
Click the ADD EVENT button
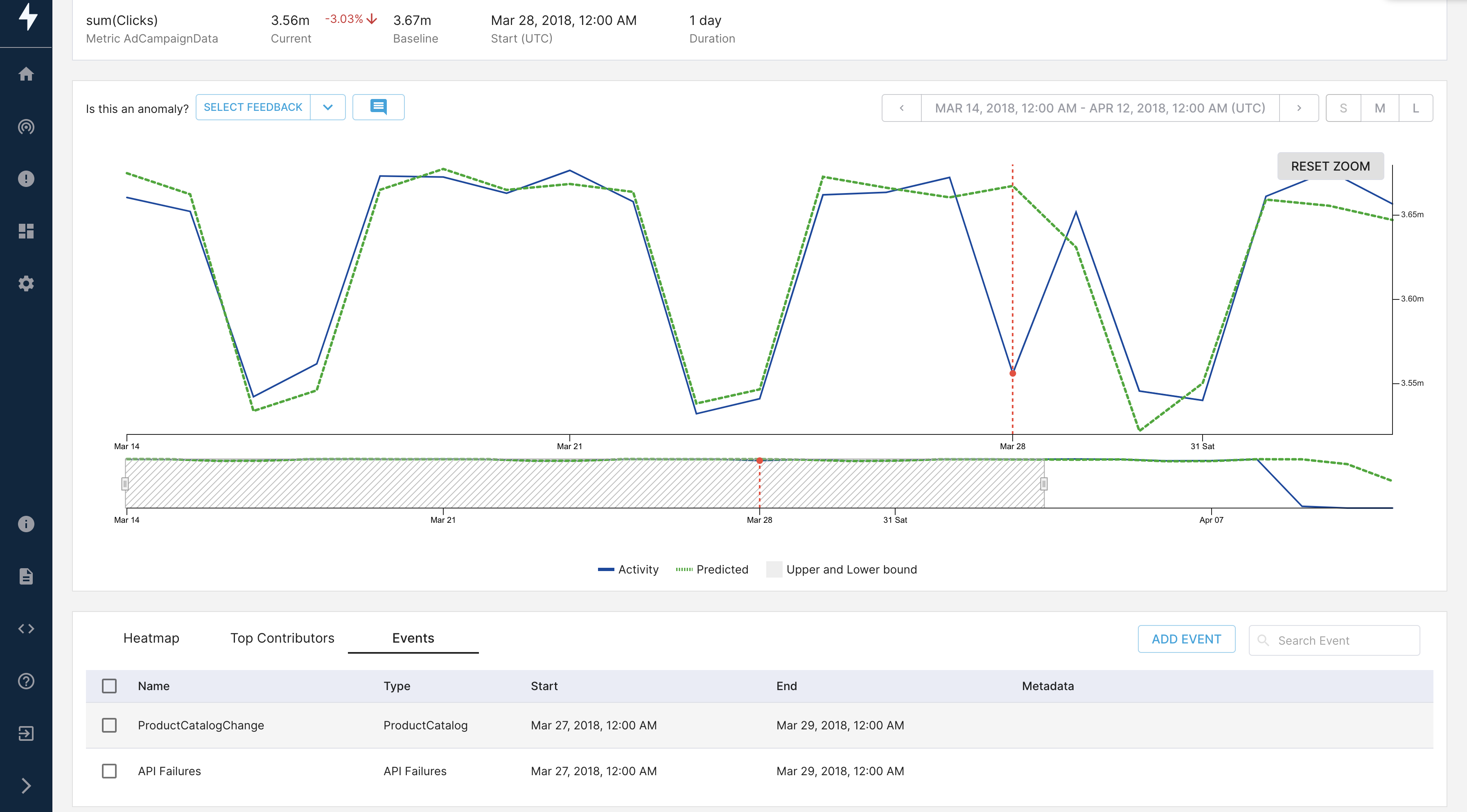tap(1186, 639)
